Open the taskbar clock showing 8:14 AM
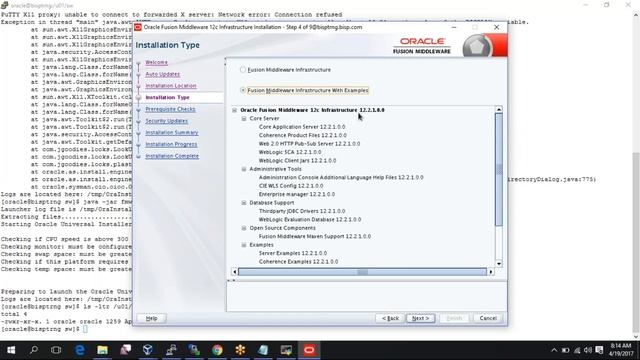Viewport: 640px width, 360px height. (621, 350)
